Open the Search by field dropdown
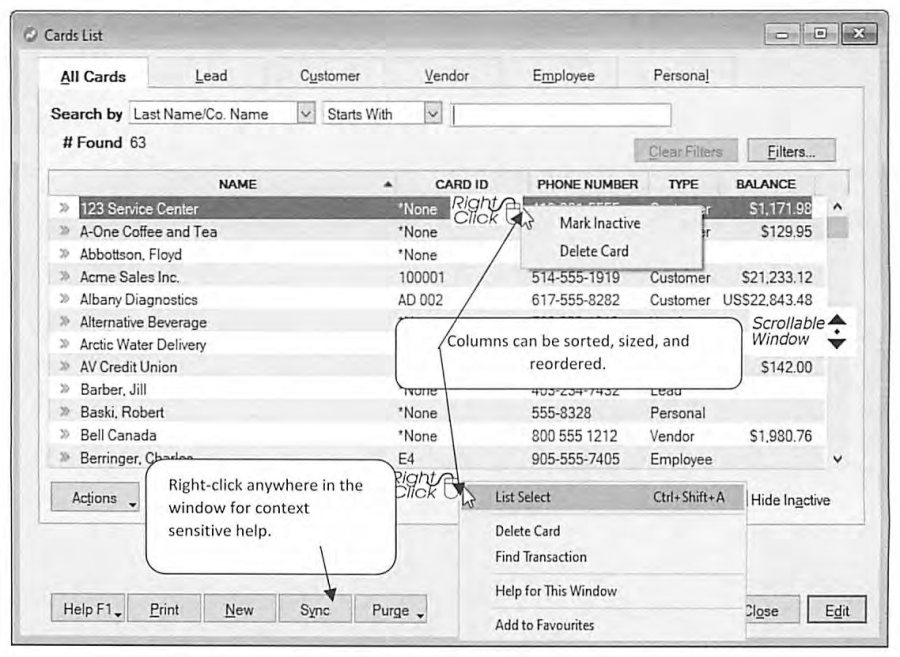 pyautogui.click(x=306, y=114)
